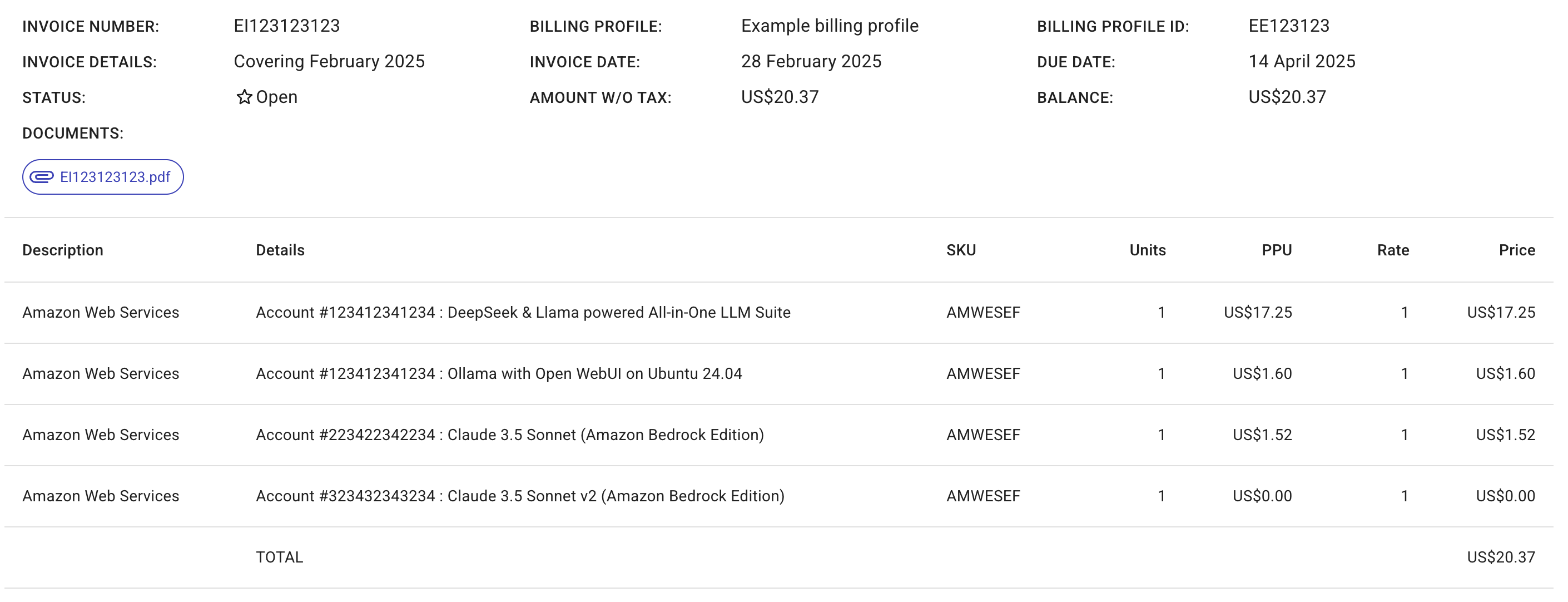
Task: Click the invoice number EI123123123
Action: [287, 26]
